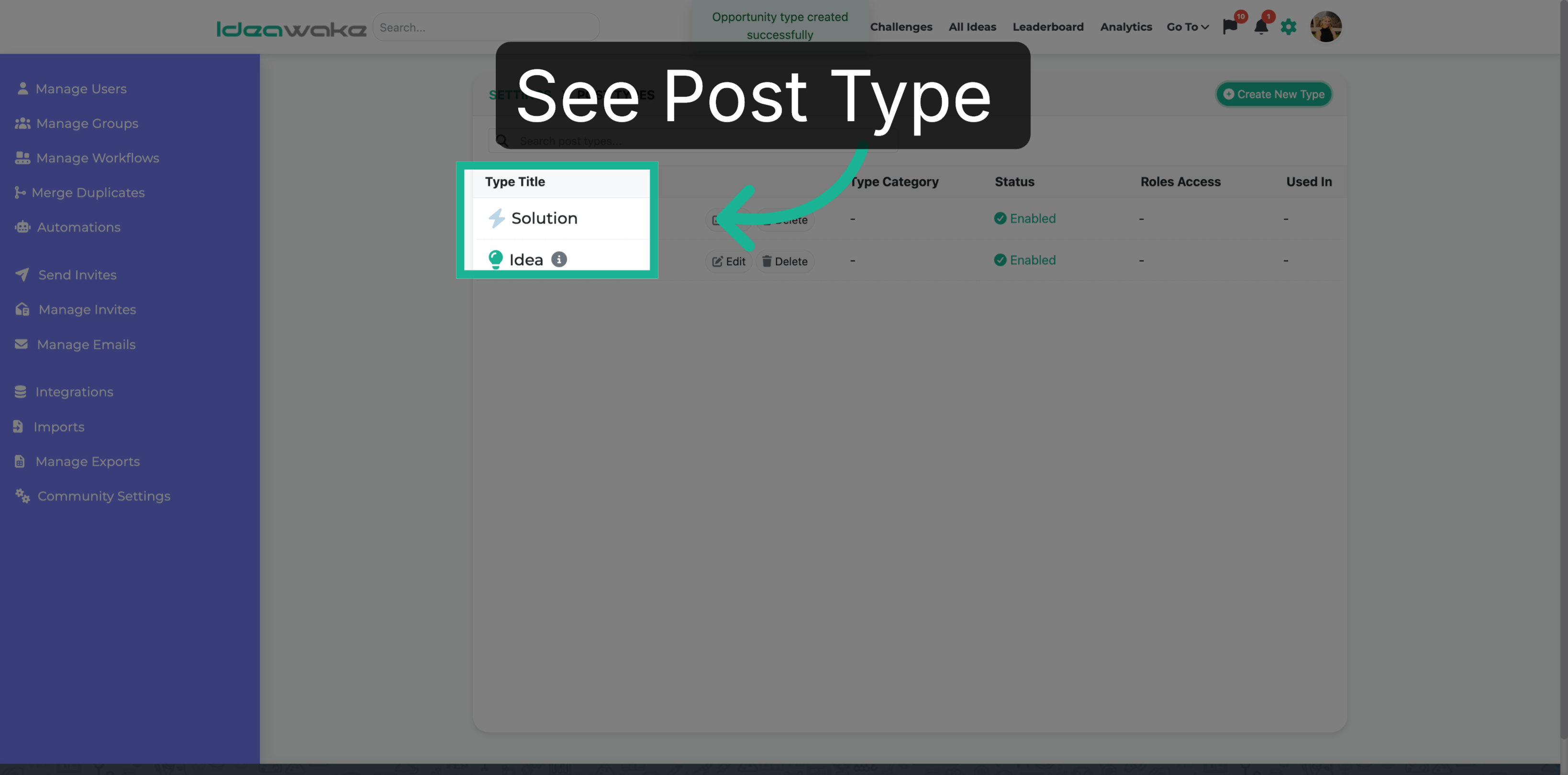Open Imports page
Viewport: 1568px width, 775px height.
click(49, 427)
